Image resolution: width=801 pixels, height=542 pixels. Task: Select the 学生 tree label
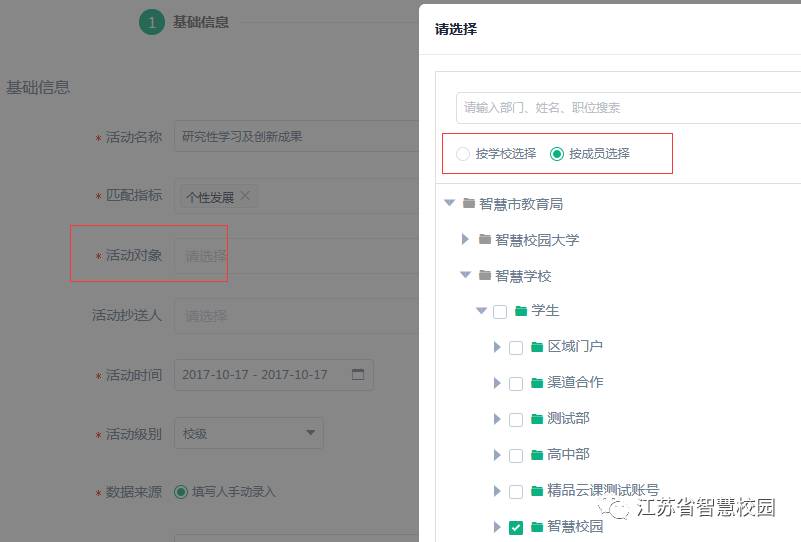pos(545,311)
